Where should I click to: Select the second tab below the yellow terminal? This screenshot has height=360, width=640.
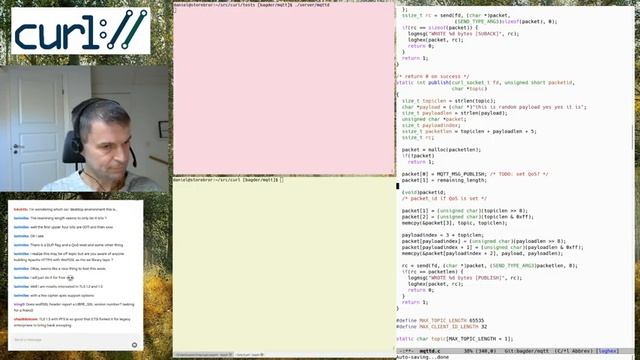pos(250,355)
